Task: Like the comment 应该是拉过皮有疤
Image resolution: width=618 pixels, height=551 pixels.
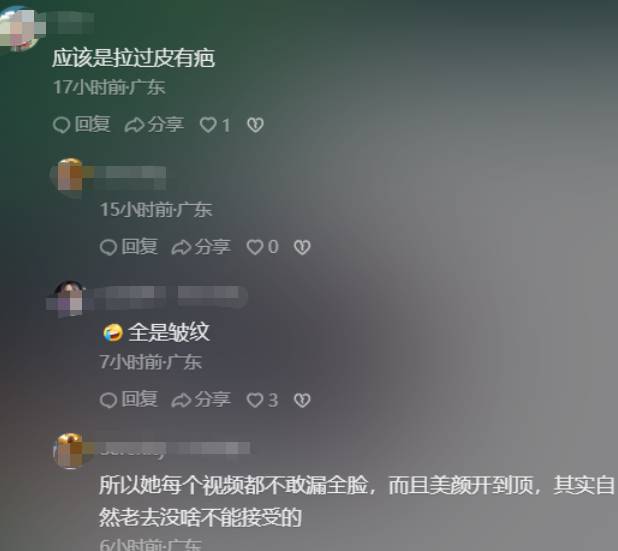Action: [x=215, y=125]
